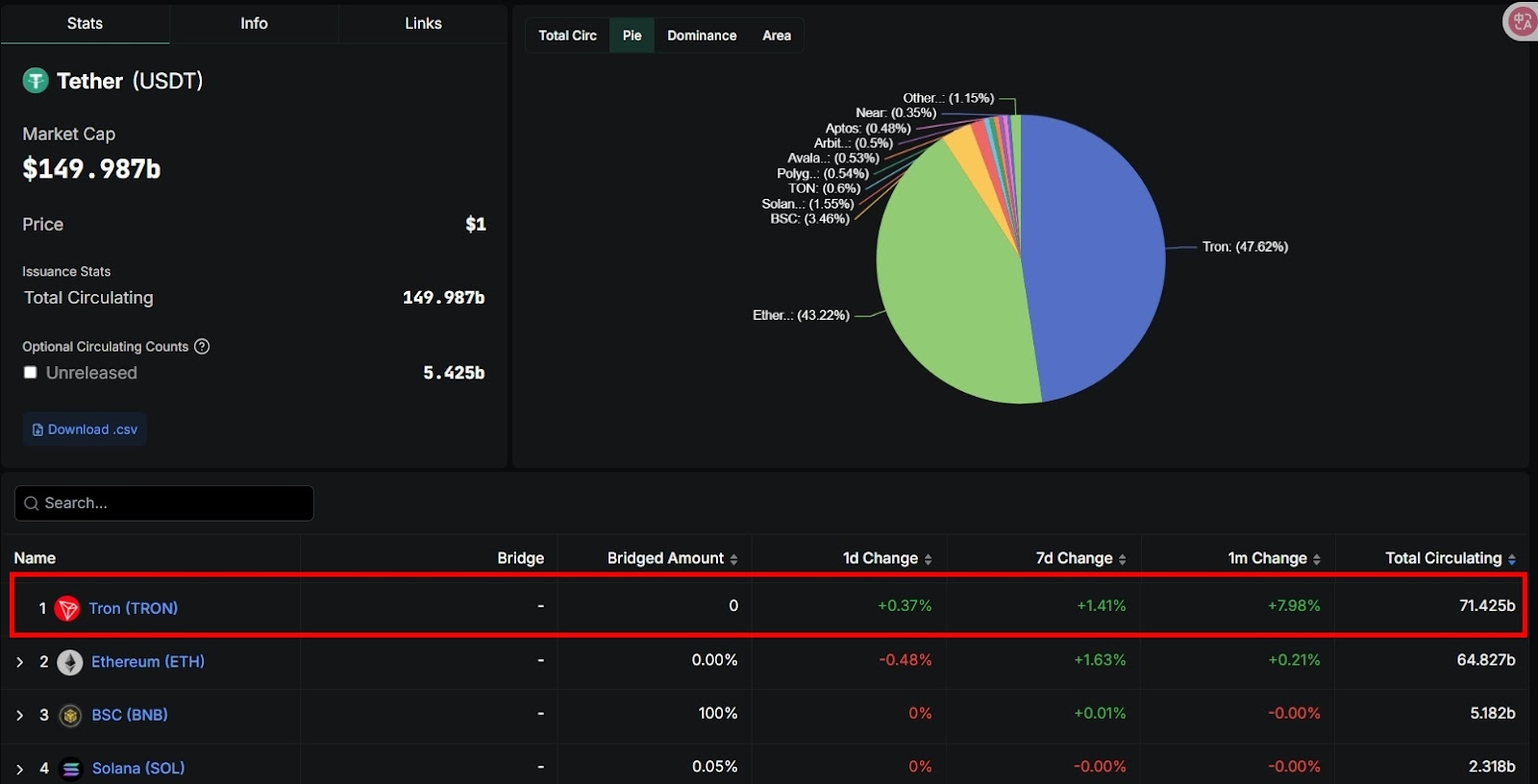The image size is (1538, 784).
Task: Expand the BSC (BNB) row
Action: point(19,716)
